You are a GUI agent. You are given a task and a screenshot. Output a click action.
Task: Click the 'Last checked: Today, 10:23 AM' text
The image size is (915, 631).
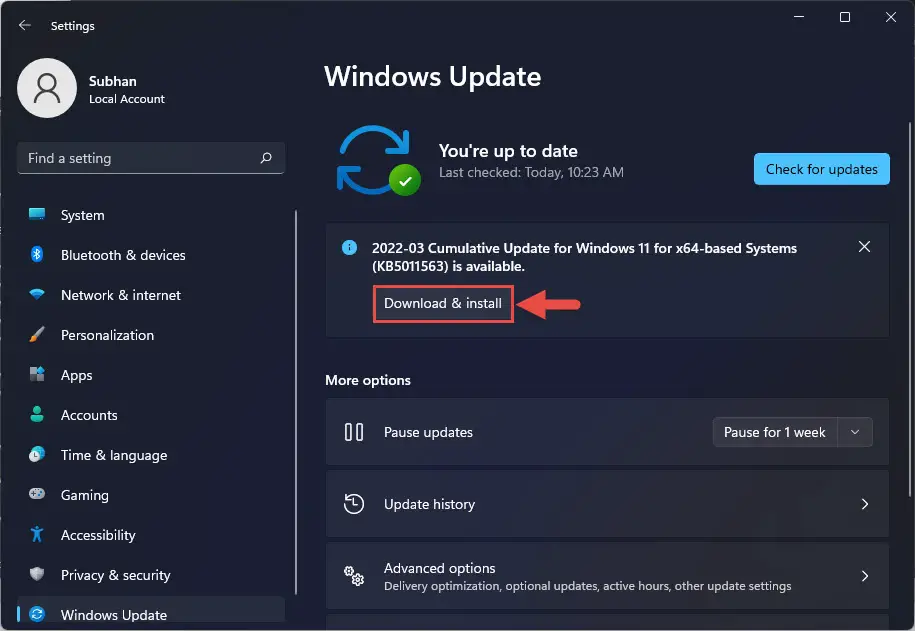click(x=531, y=172)
